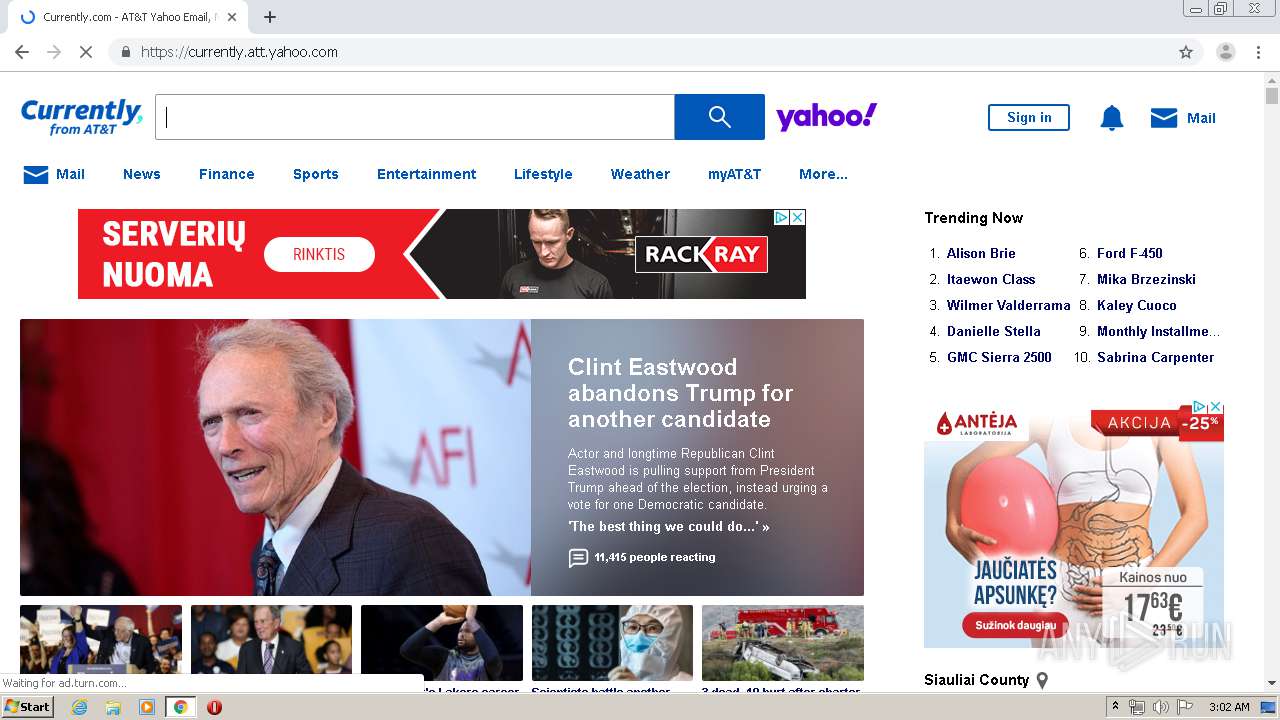Click the address bar URL

coord(239,52)
